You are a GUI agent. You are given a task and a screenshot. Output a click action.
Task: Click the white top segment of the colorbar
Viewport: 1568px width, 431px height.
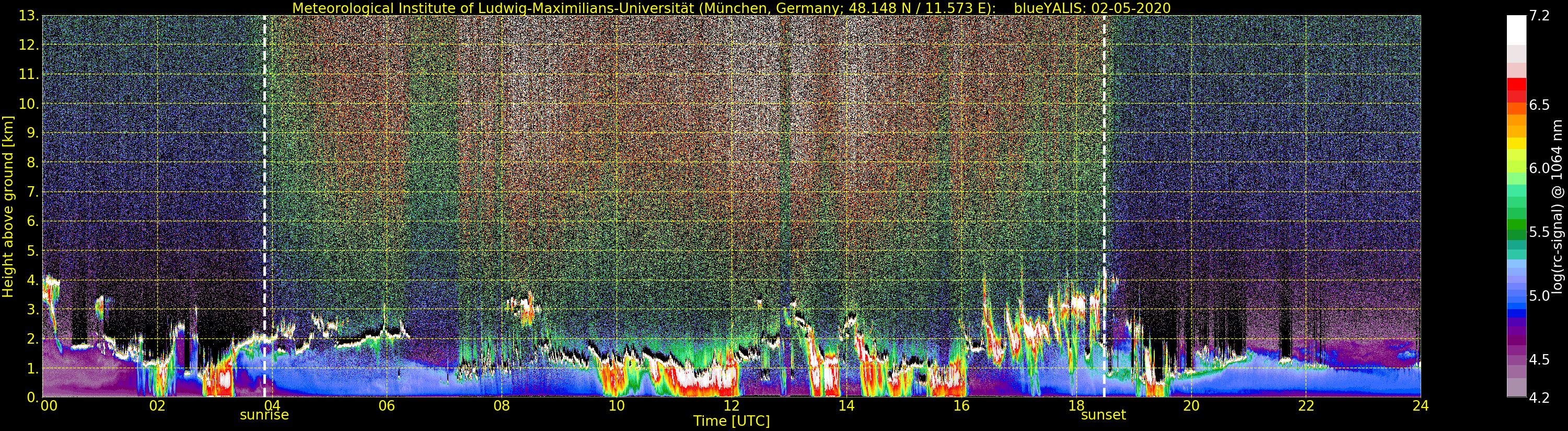click(x=1516, y=30)
